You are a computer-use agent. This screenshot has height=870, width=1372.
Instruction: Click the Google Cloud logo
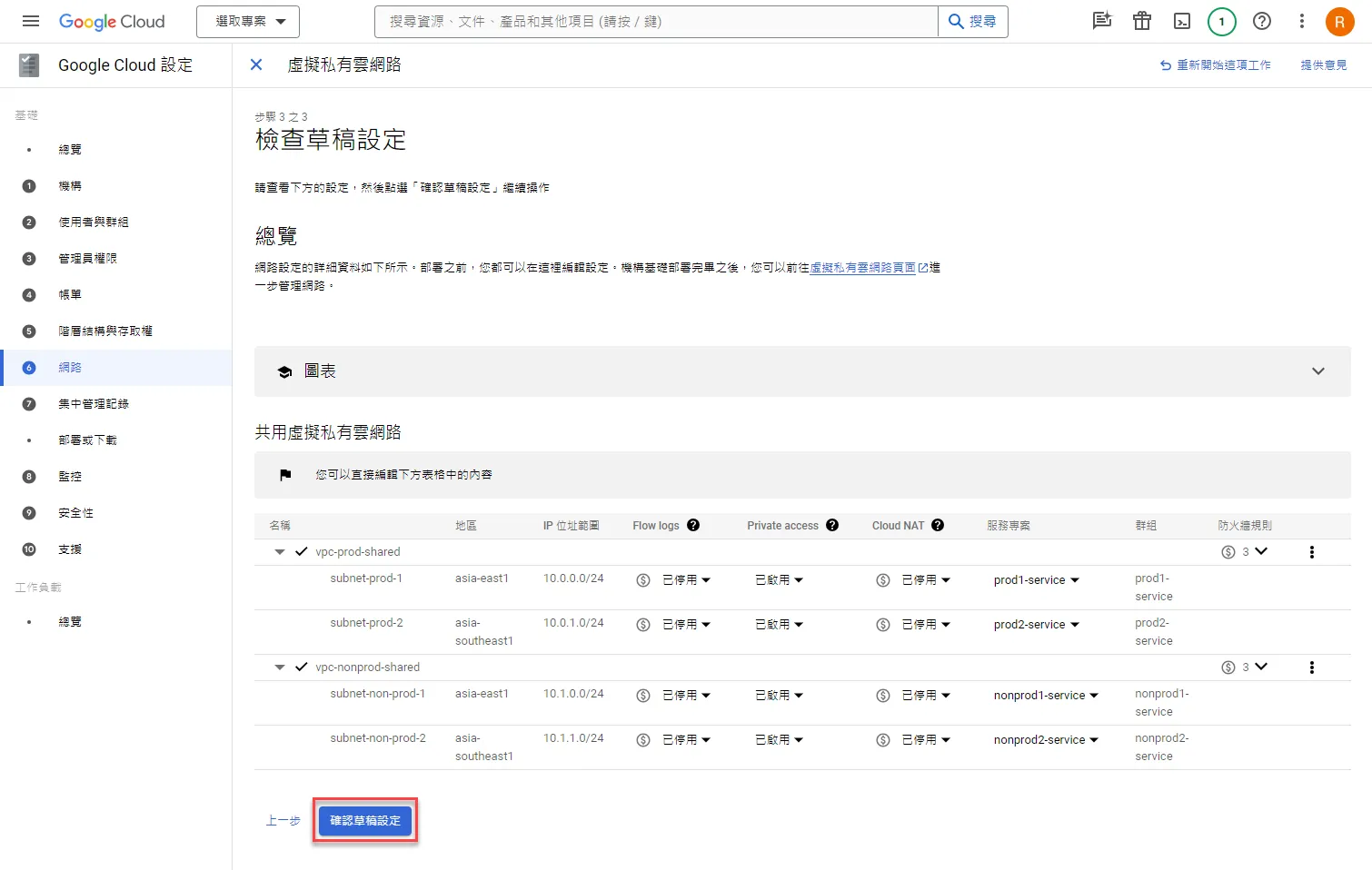[x=112, y=22]
